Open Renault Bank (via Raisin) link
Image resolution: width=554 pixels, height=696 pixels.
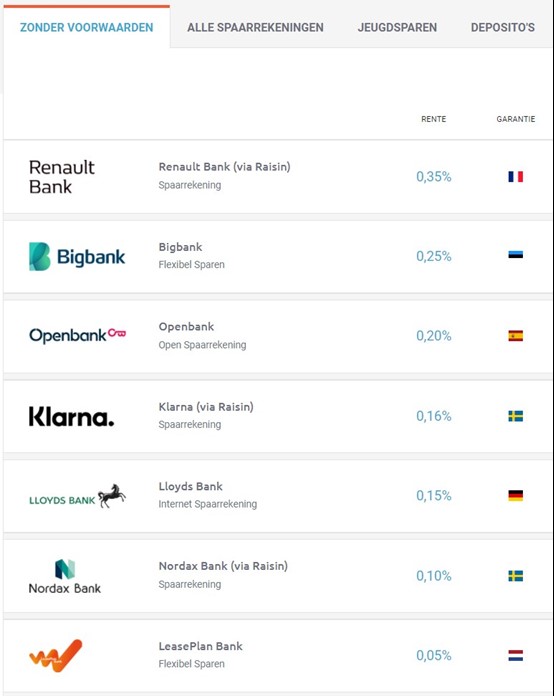224,167
